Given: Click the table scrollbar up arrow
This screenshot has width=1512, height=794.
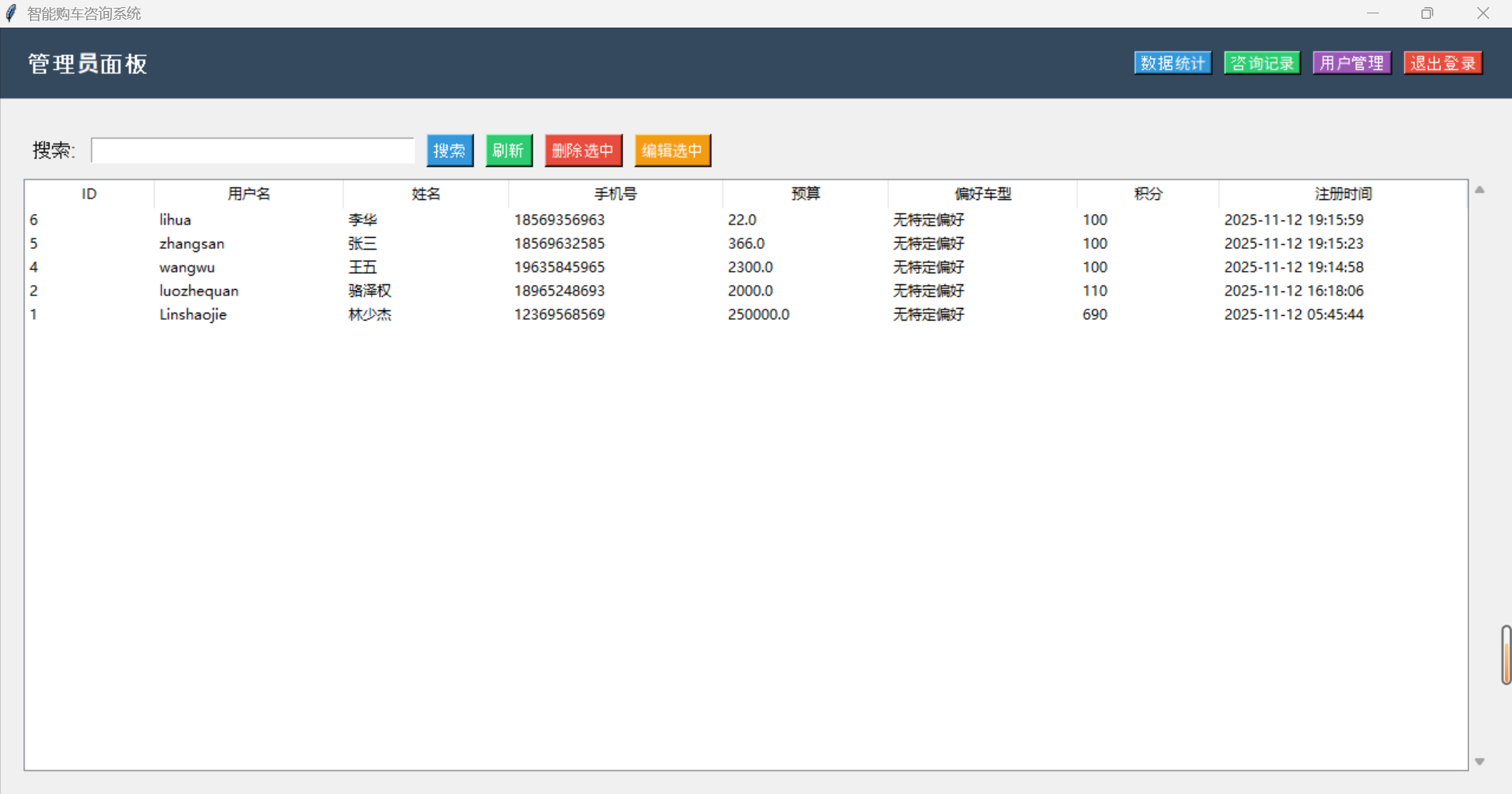Looking at the screenshot, I should click(1480, 190).
